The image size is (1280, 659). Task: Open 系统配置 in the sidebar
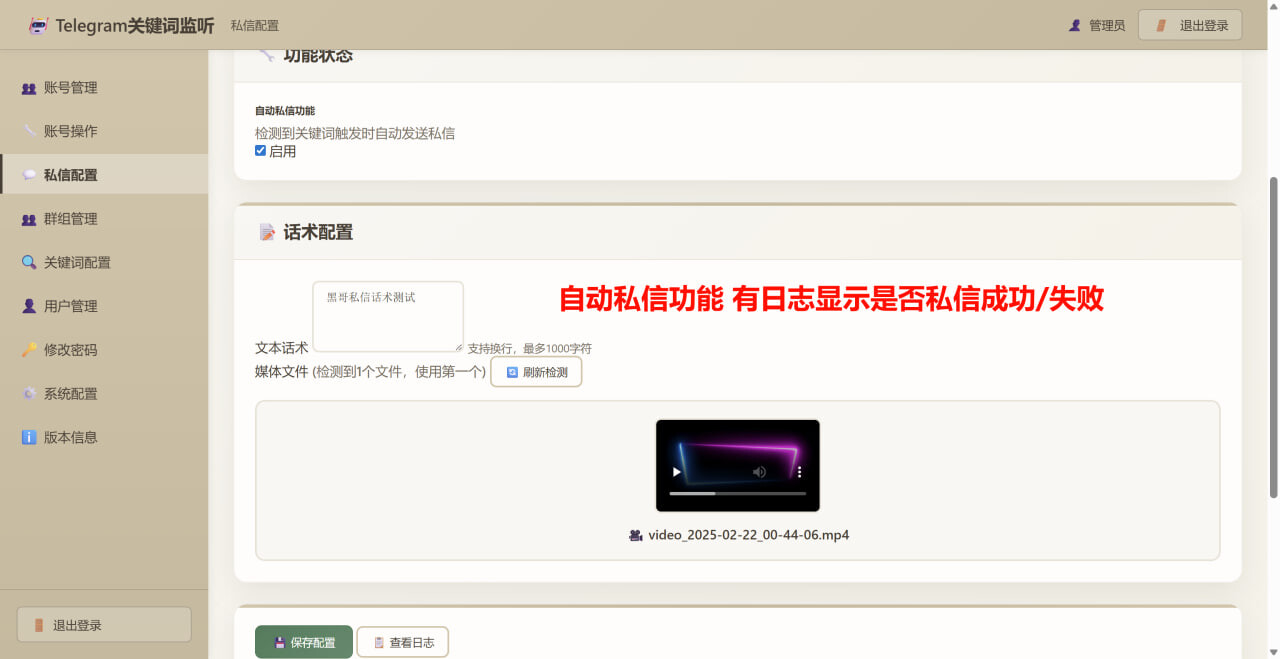tap(104, 394)
